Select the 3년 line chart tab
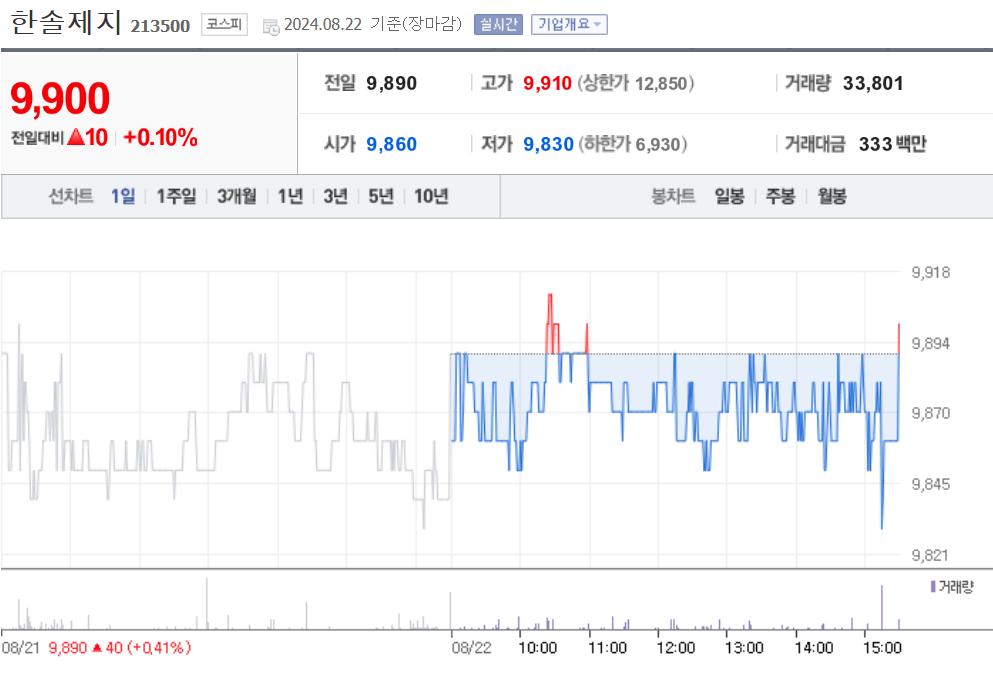This screenshot has height=686, width=993. pyautogui.click(x=336, y=196)
